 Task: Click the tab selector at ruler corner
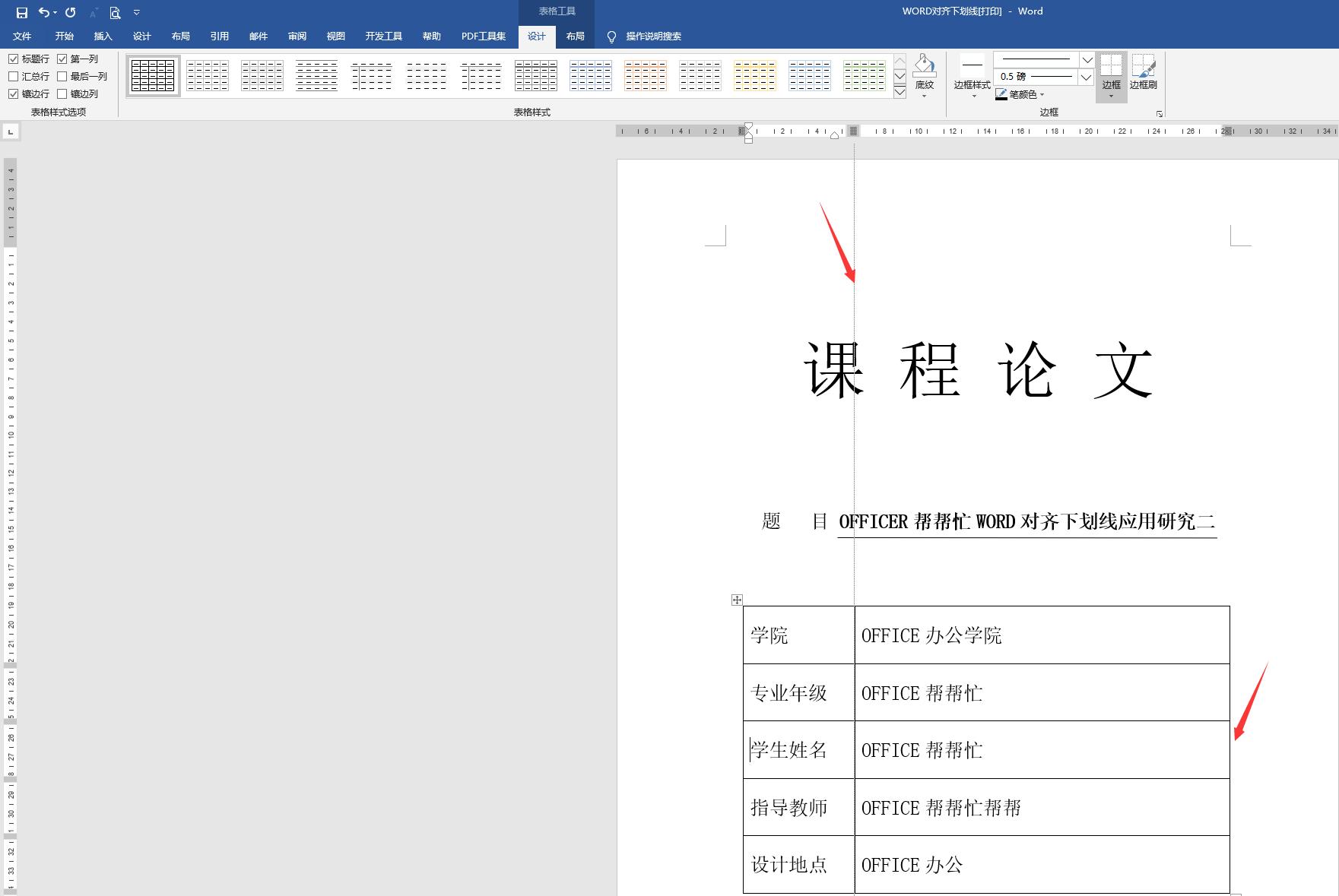[x=11, y=132]
